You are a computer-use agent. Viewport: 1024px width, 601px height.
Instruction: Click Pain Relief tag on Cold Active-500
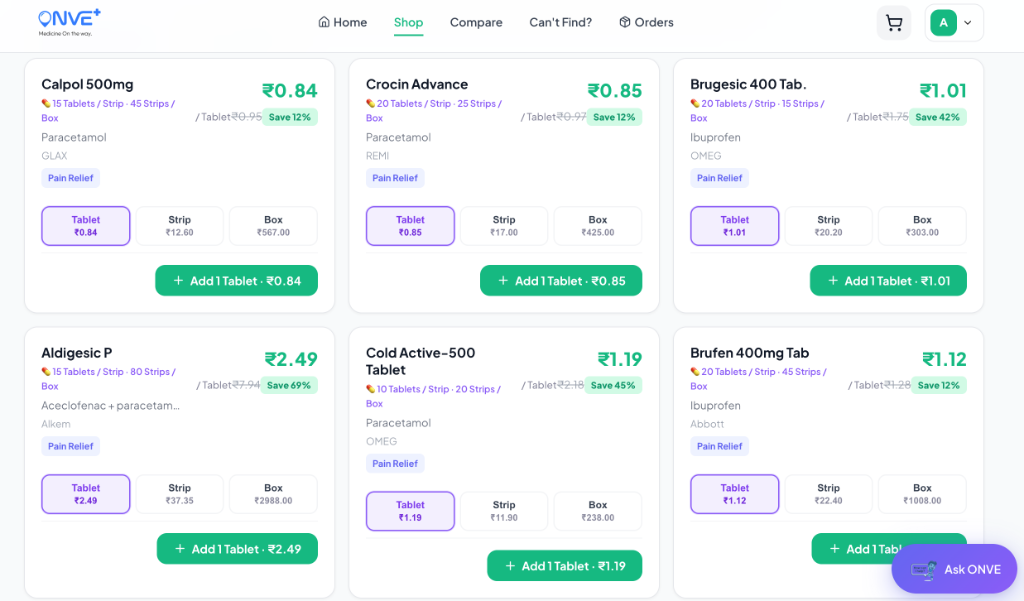pos(395,463)
